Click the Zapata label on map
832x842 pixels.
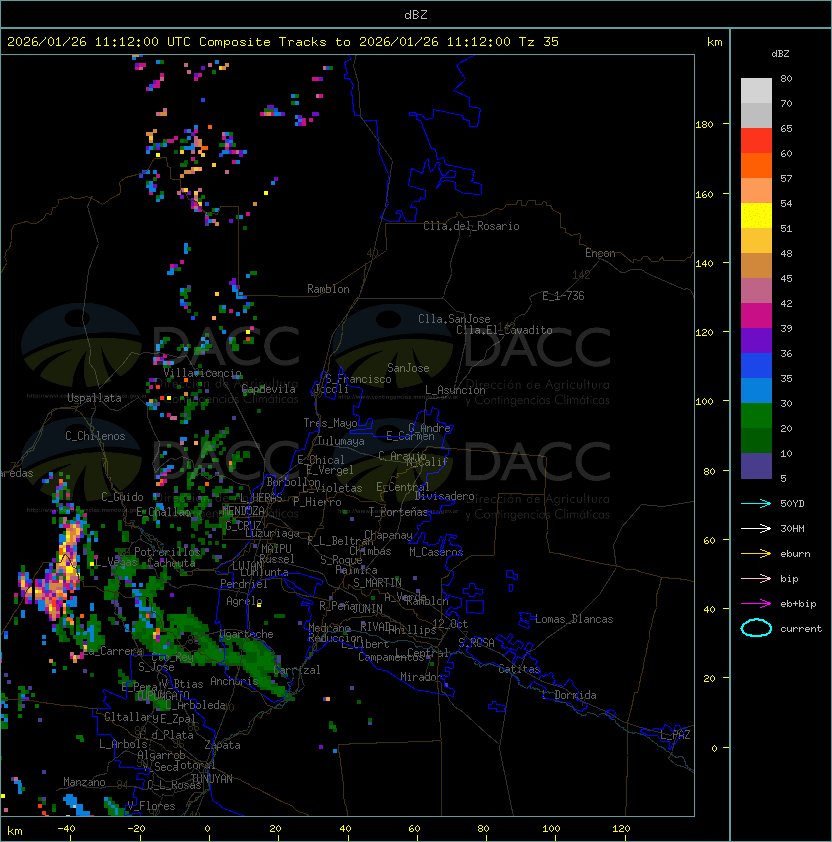(222, 745)
